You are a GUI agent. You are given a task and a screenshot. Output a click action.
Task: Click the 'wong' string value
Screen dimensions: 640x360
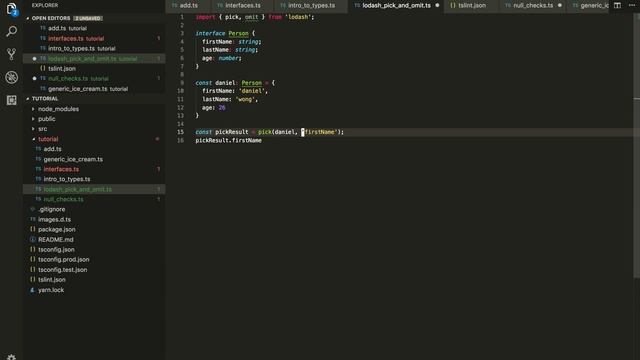245,99
